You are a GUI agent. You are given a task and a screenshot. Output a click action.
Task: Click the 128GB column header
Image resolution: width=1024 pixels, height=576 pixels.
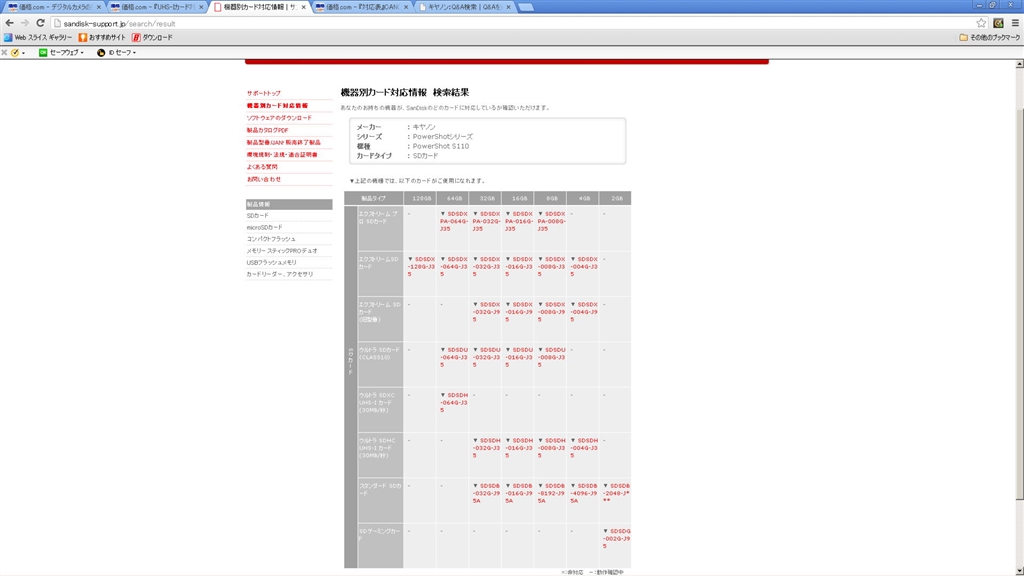[420, 198]
